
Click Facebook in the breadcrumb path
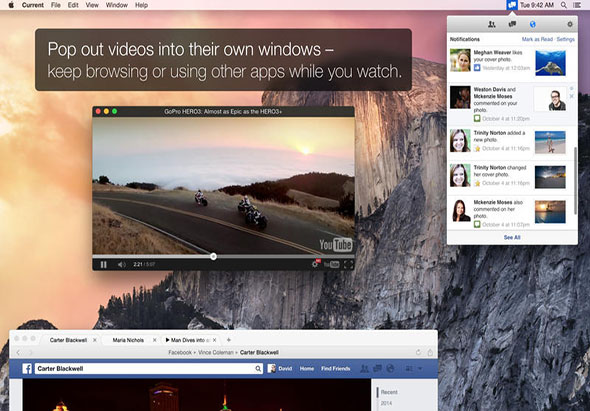tap(180, 353)
